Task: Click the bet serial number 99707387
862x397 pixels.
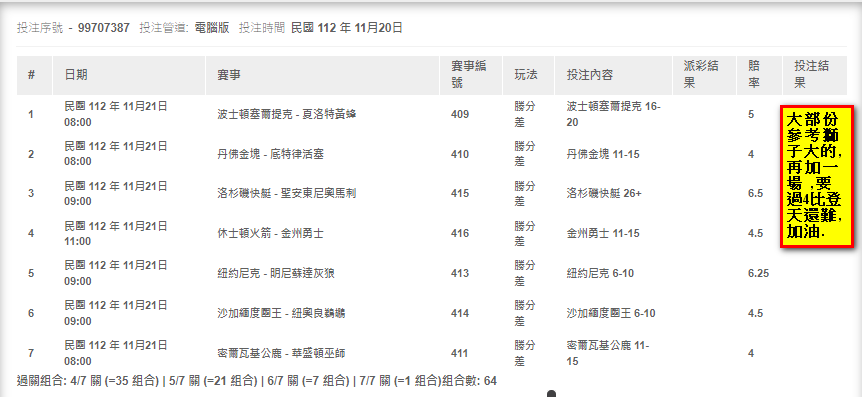Action: tap(104, 27)
